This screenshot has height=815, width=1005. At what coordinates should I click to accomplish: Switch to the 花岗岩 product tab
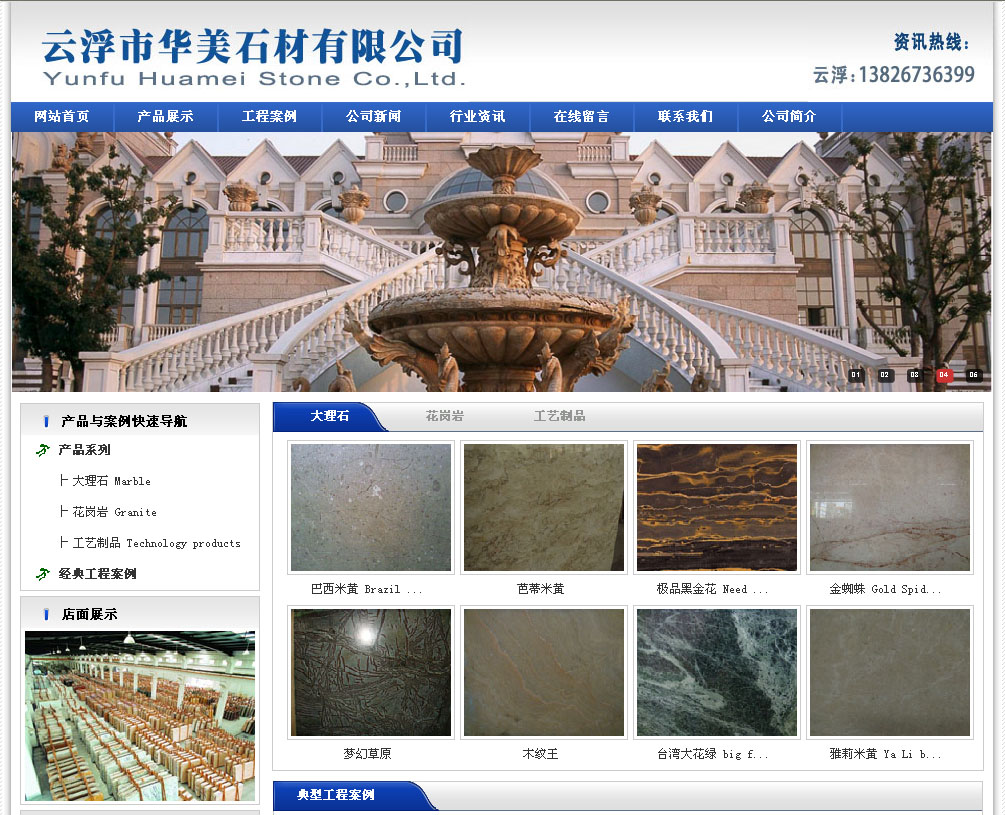(444, 416)
